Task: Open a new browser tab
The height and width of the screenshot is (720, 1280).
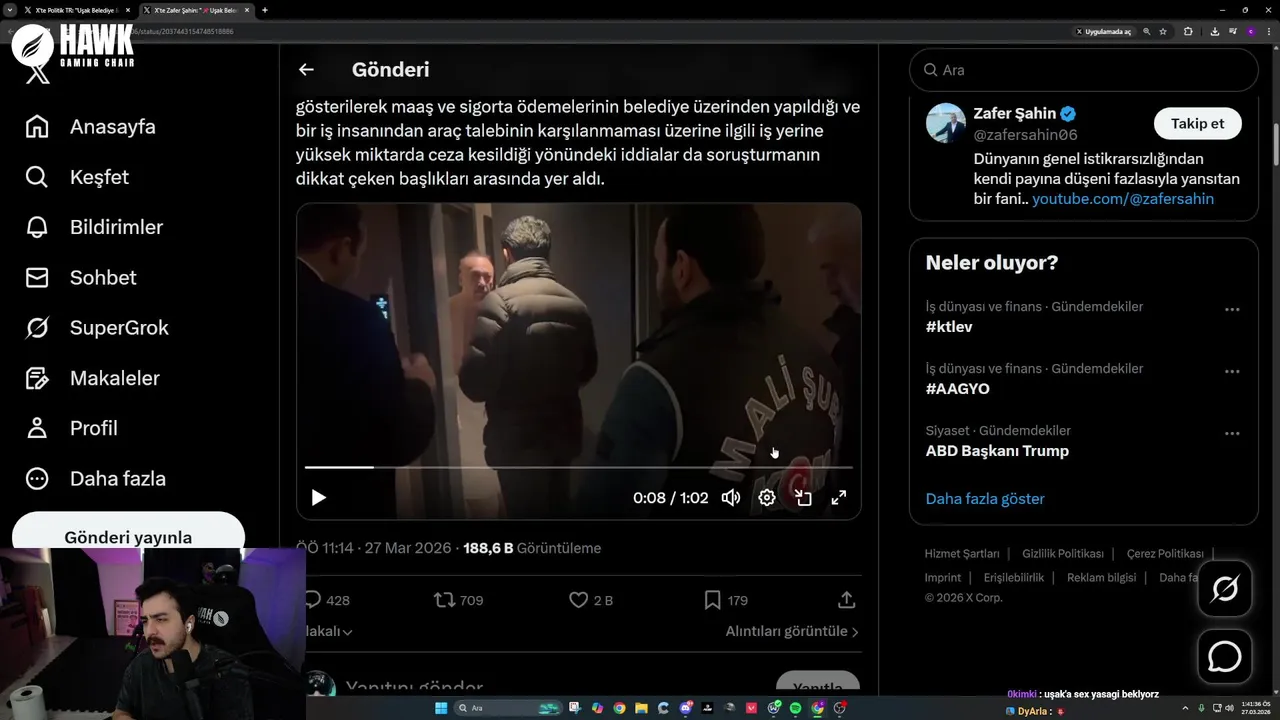Action: (265, 10)
